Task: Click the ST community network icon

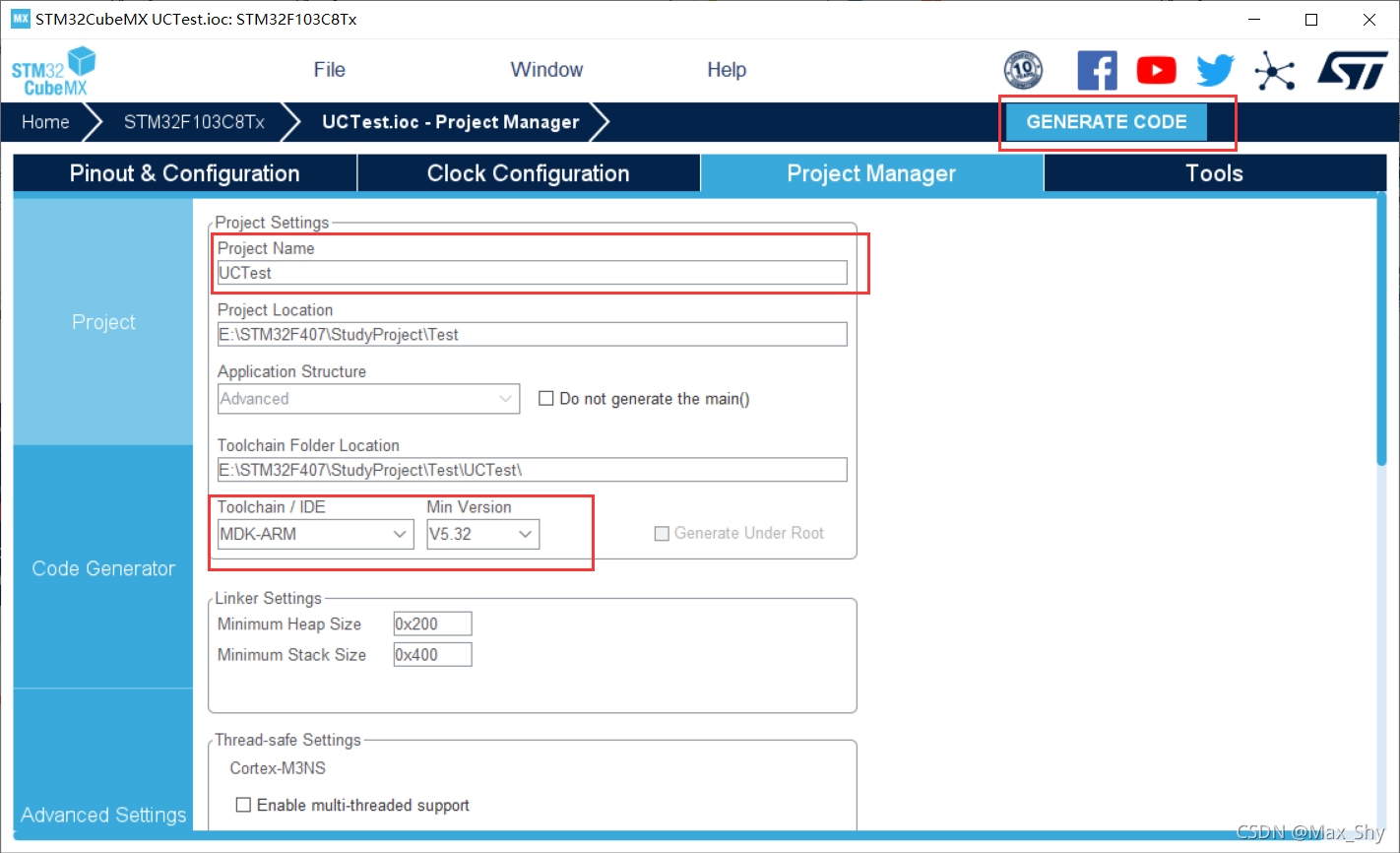Action: click(x=1275, y=71)
